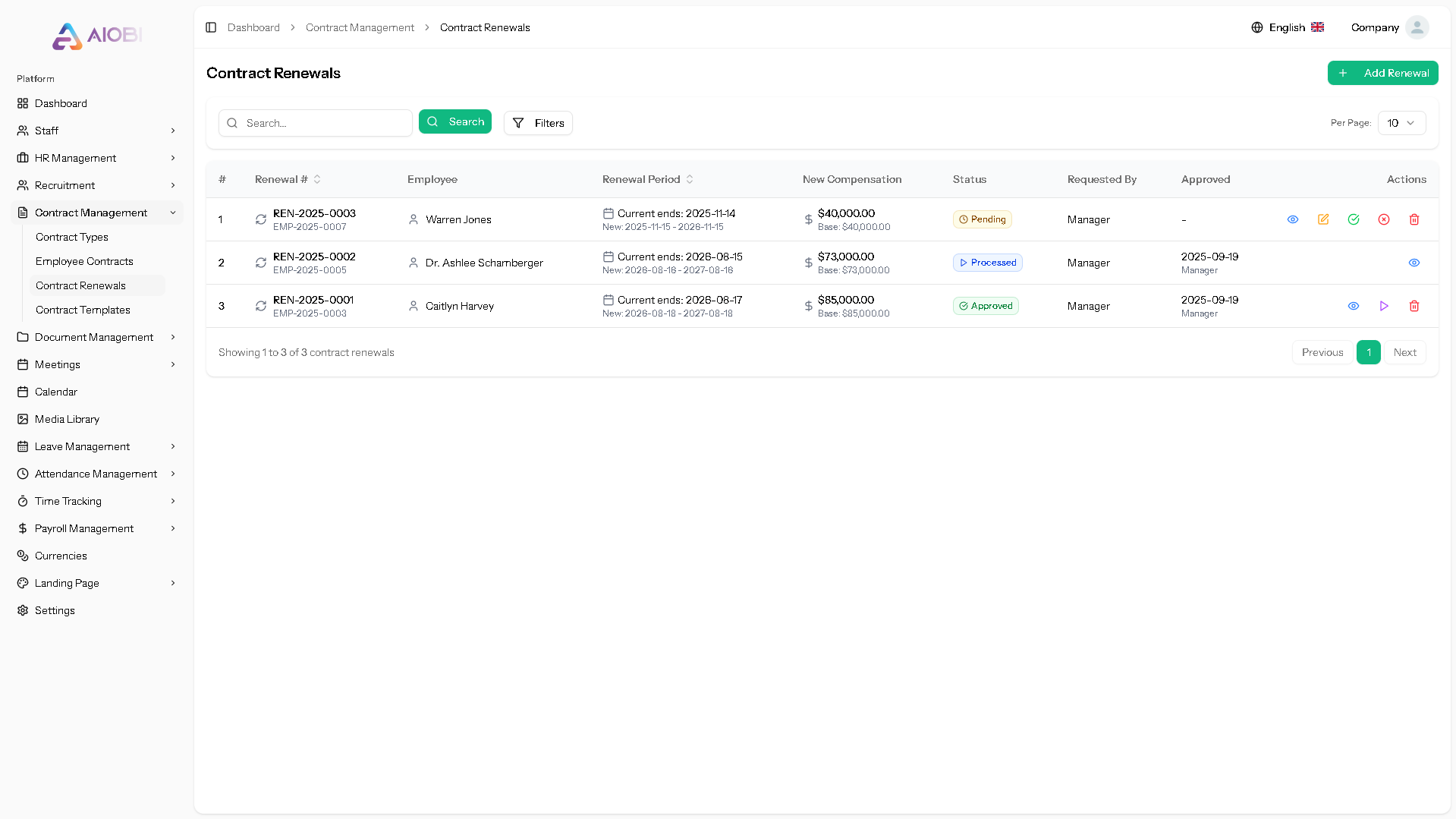
Task: Delete renewal REN-2025-0003 via trash icon
Action: pyautogui.click(x=1414, y=219)
